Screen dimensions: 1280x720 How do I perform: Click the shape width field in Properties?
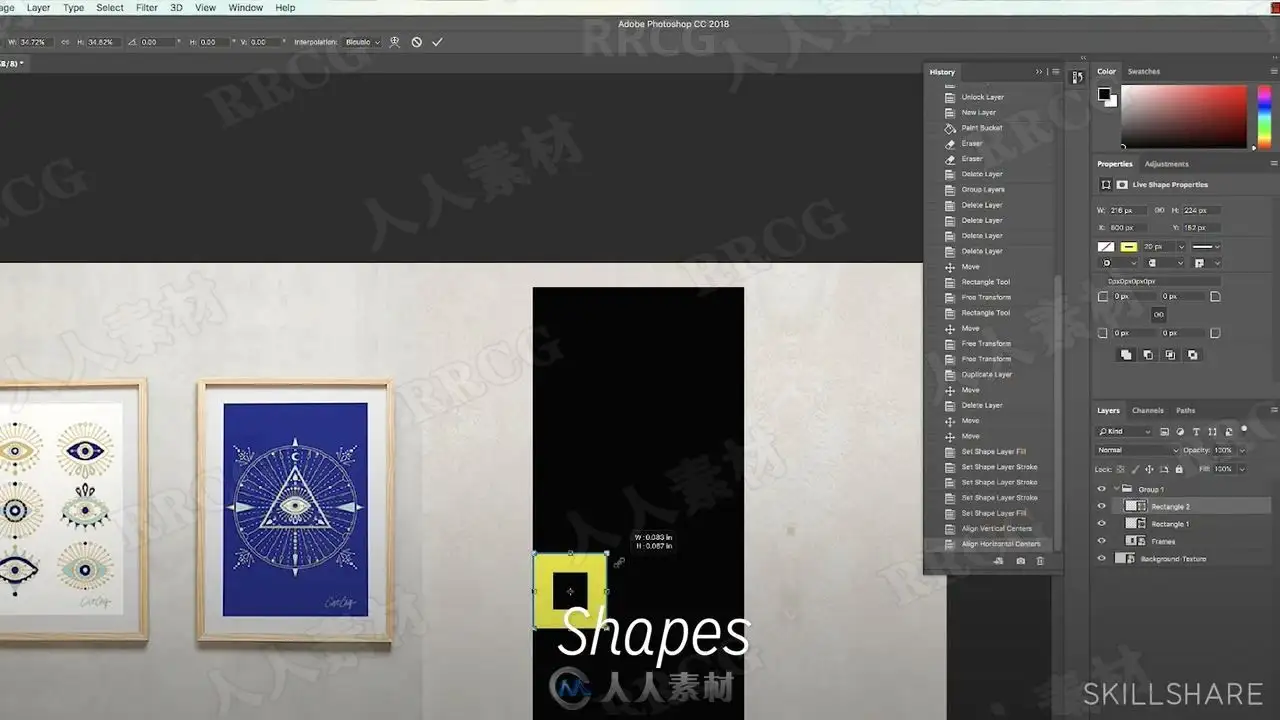click(x=1128, y=210)
